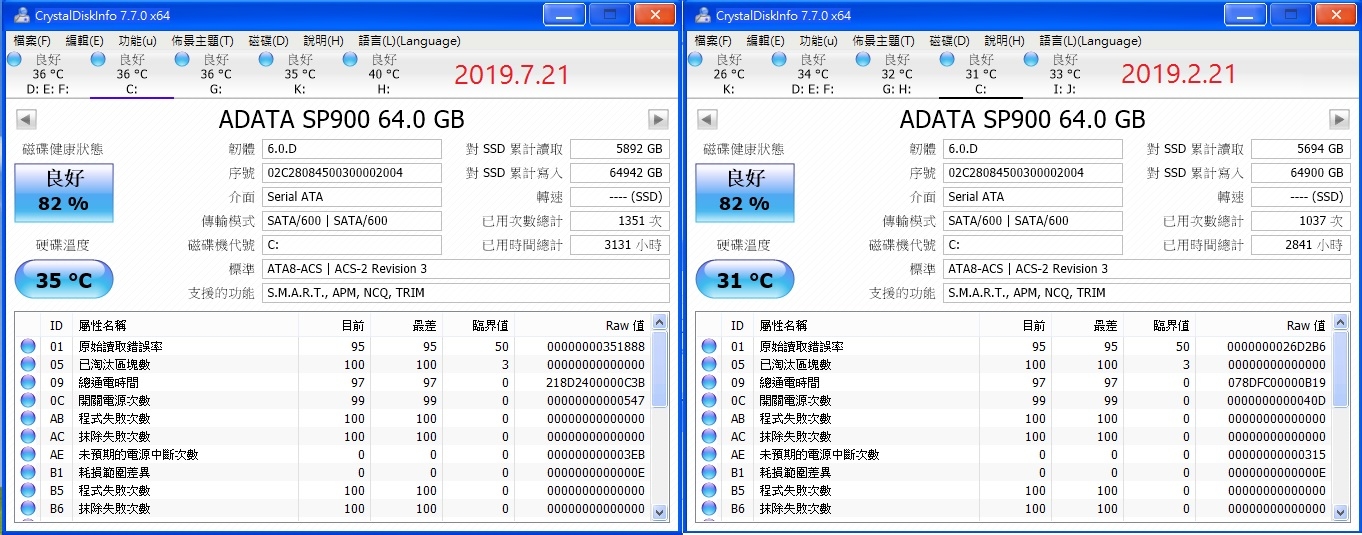1362x535 pixels.
Task: Click 良好 82% health status in right window
Action: click(x=743, y=191)
